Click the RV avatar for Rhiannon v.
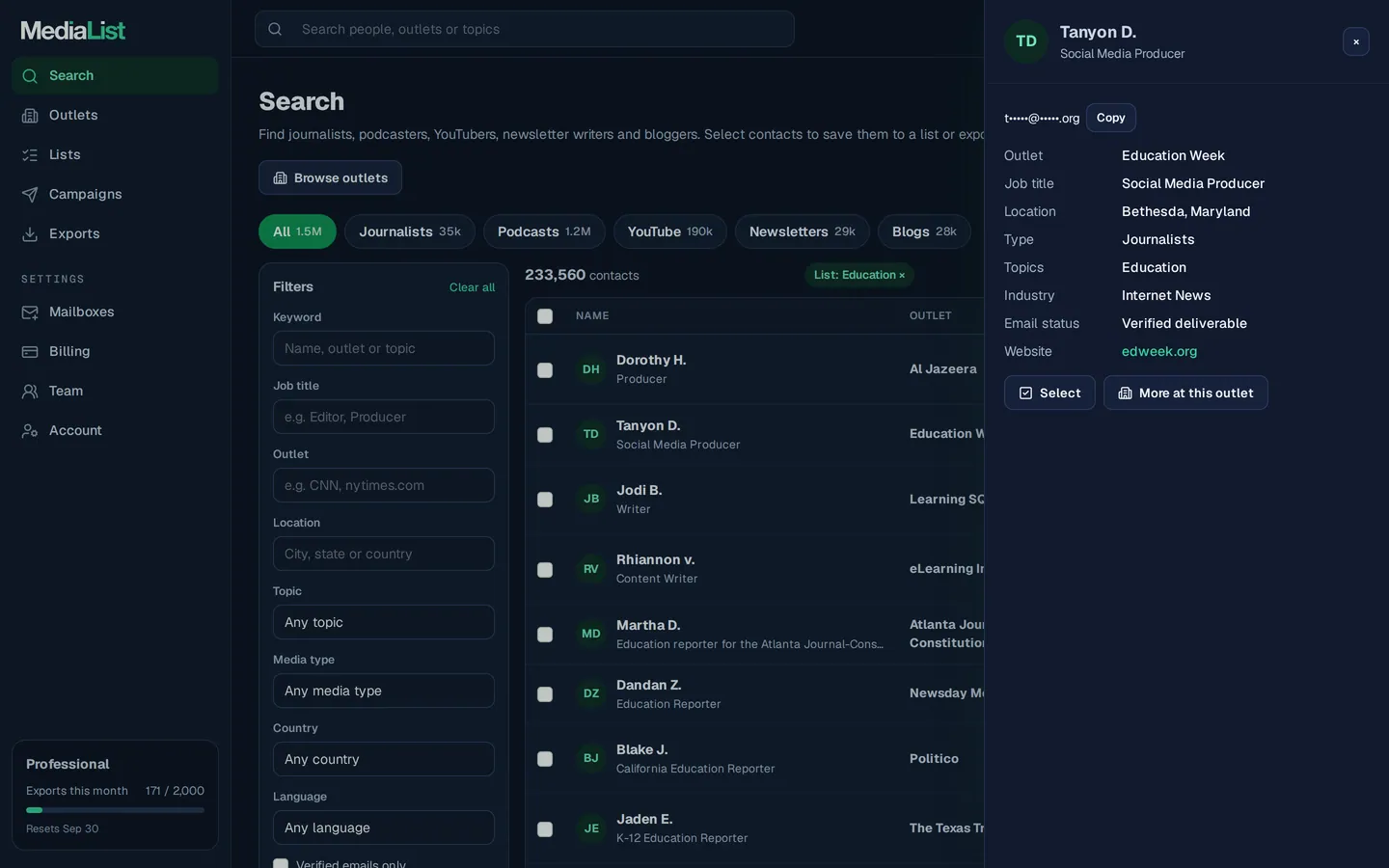 pyautogui.click(x=591, y=569)
